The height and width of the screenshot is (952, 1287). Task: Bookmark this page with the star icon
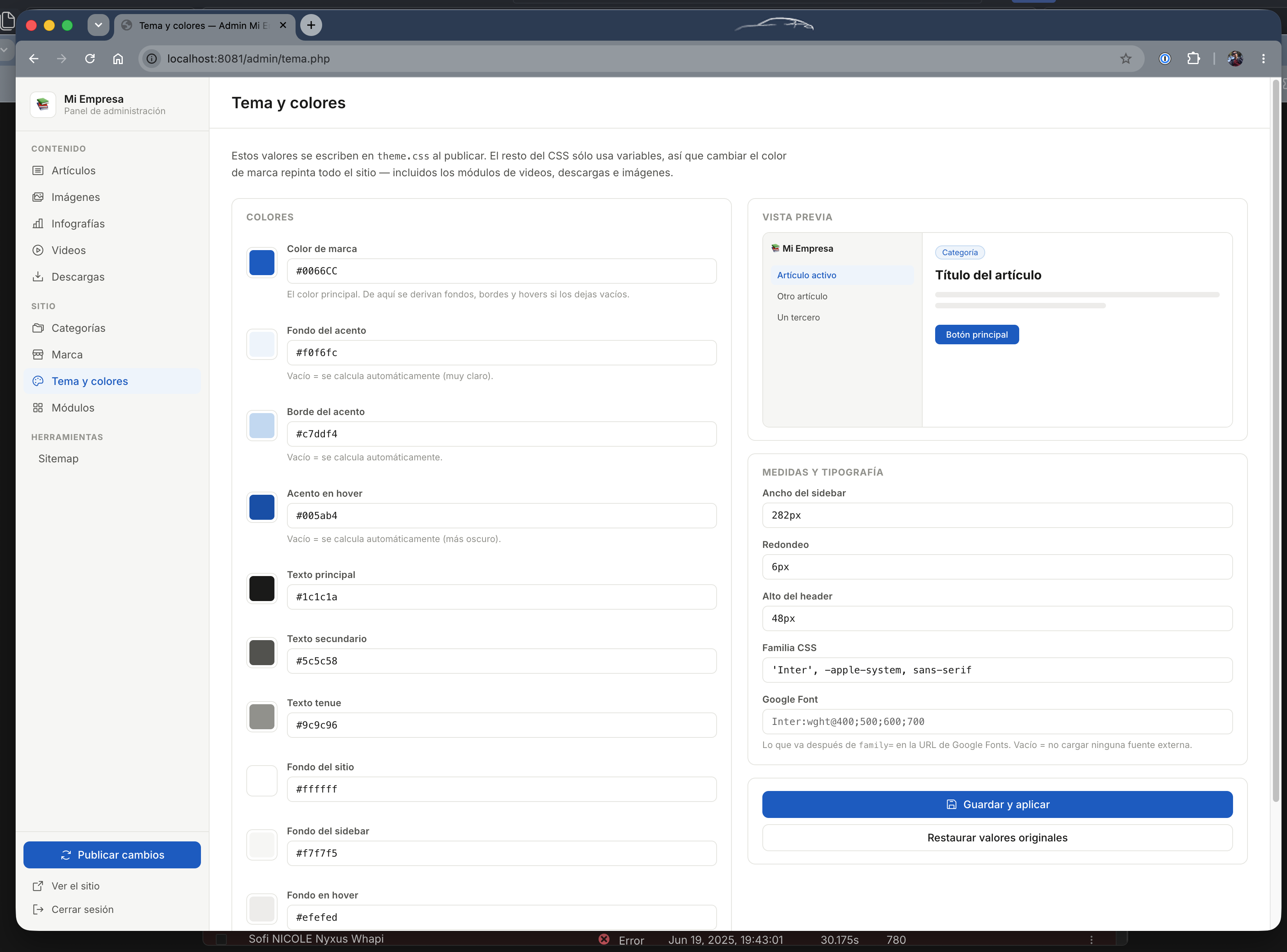pyautogui.click(x=1126, y=59)
